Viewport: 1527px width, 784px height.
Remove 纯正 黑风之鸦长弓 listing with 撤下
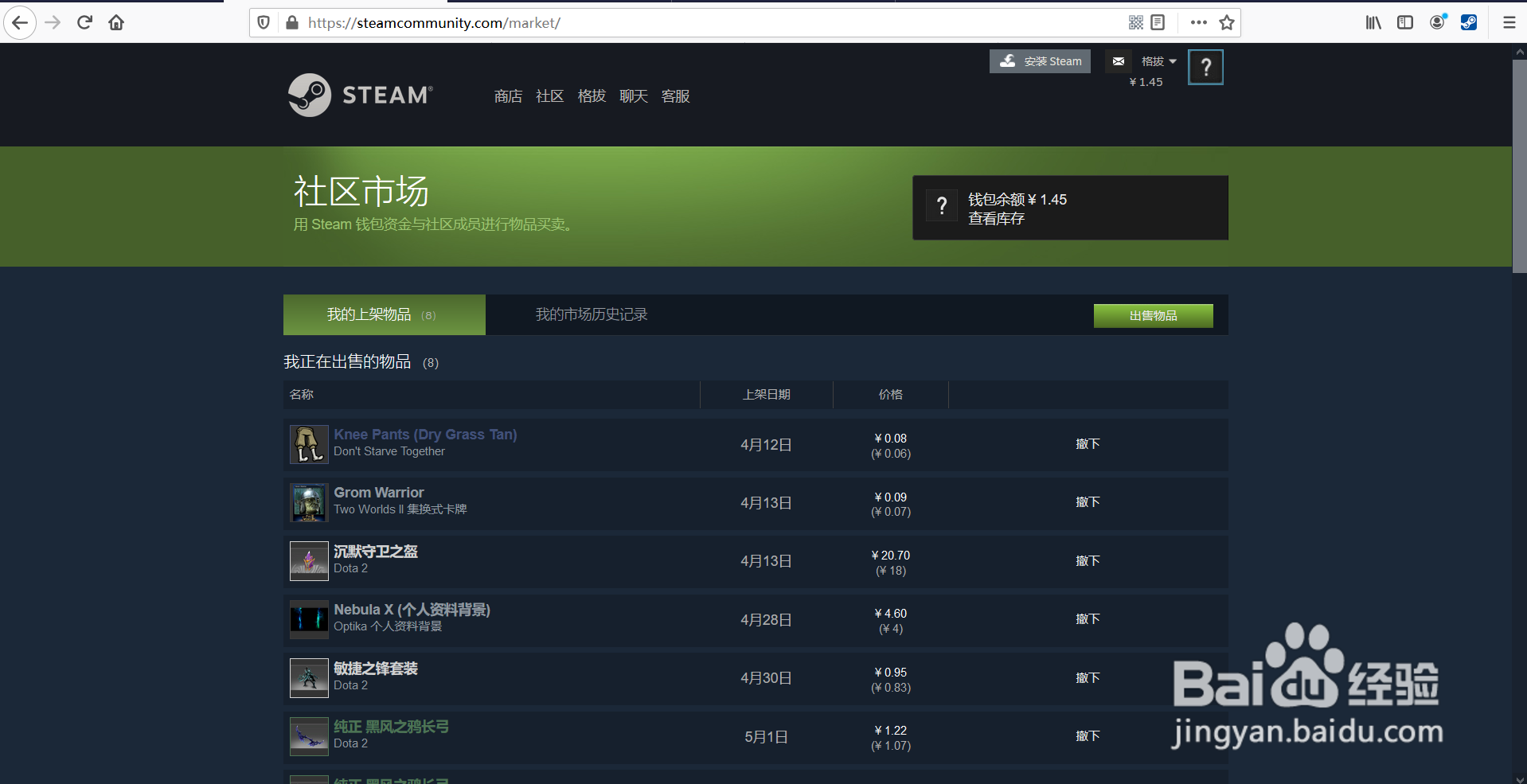point(1088,736)
